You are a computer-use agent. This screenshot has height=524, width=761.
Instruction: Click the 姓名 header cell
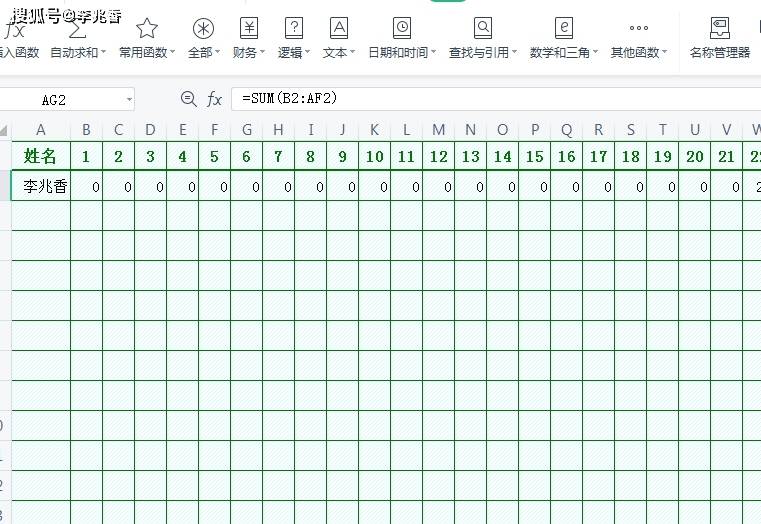[41, 156]
